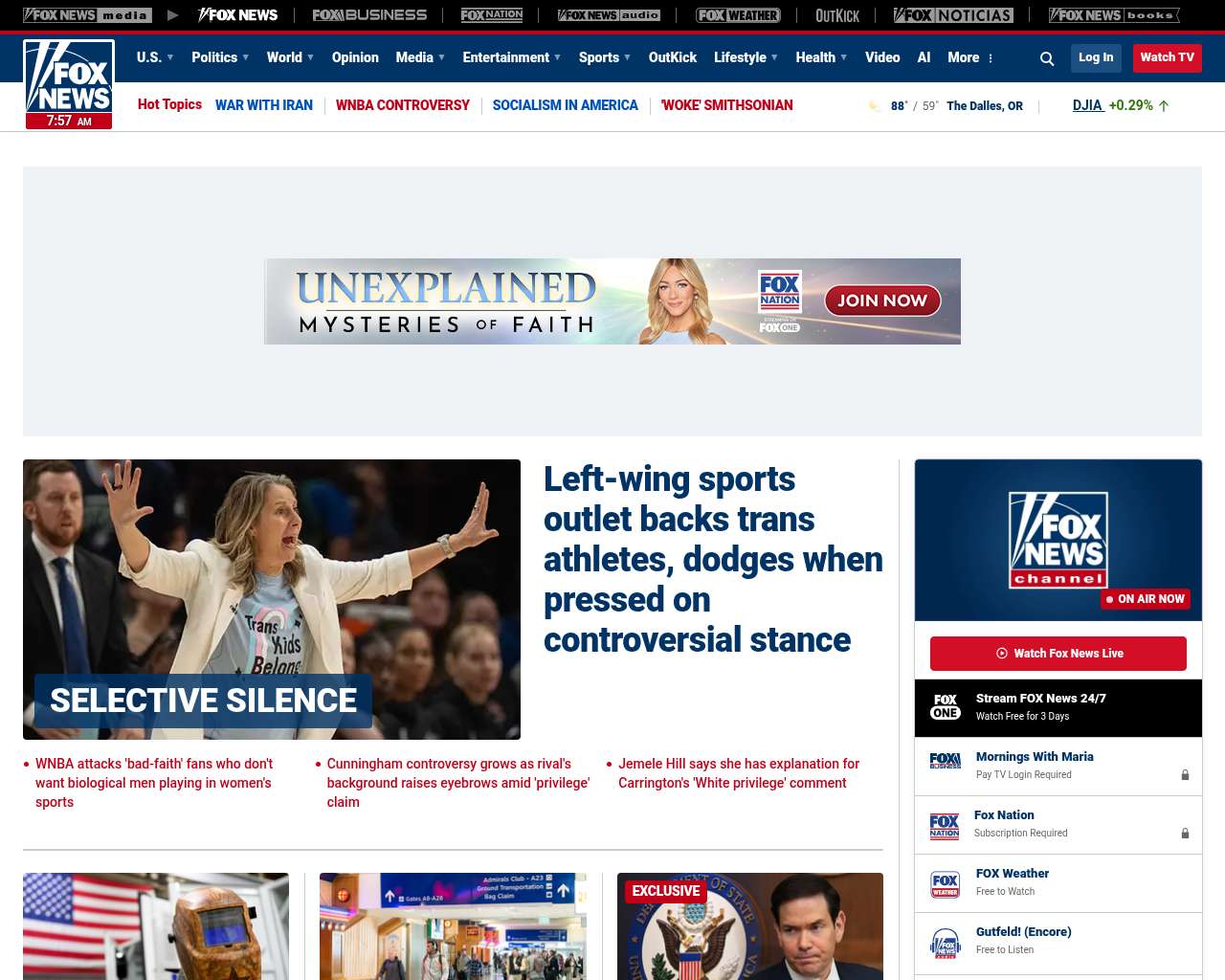The image size is (1225, 980).
Task: Open Fox Nation logo in top bar
Action: pos(492,15)
